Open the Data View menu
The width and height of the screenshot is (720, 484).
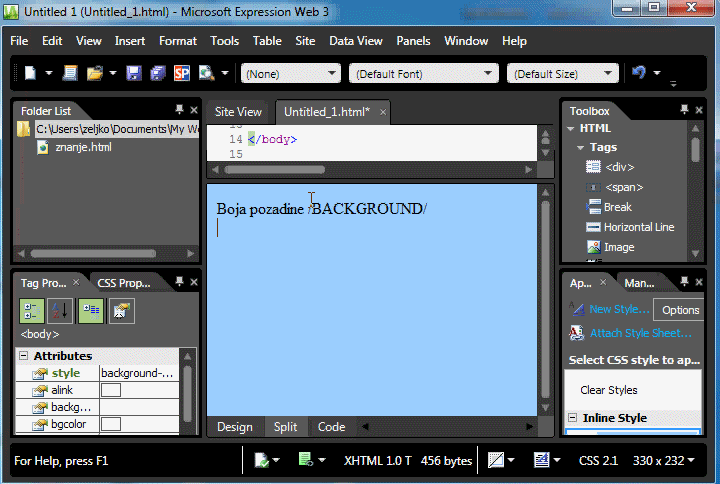coord(355,41)
